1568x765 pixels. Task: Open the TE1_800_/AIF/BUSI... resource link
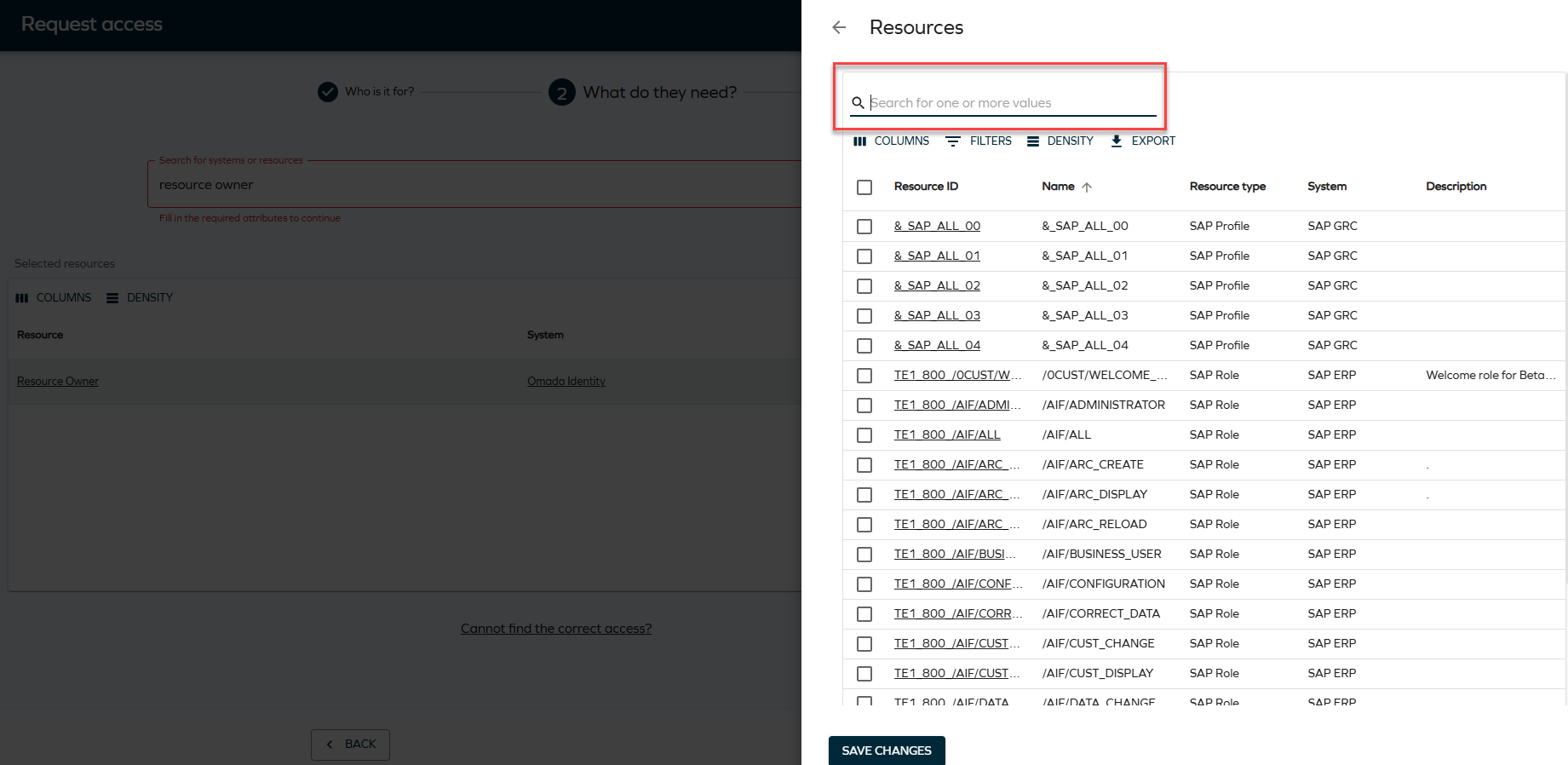pos(955,554)
